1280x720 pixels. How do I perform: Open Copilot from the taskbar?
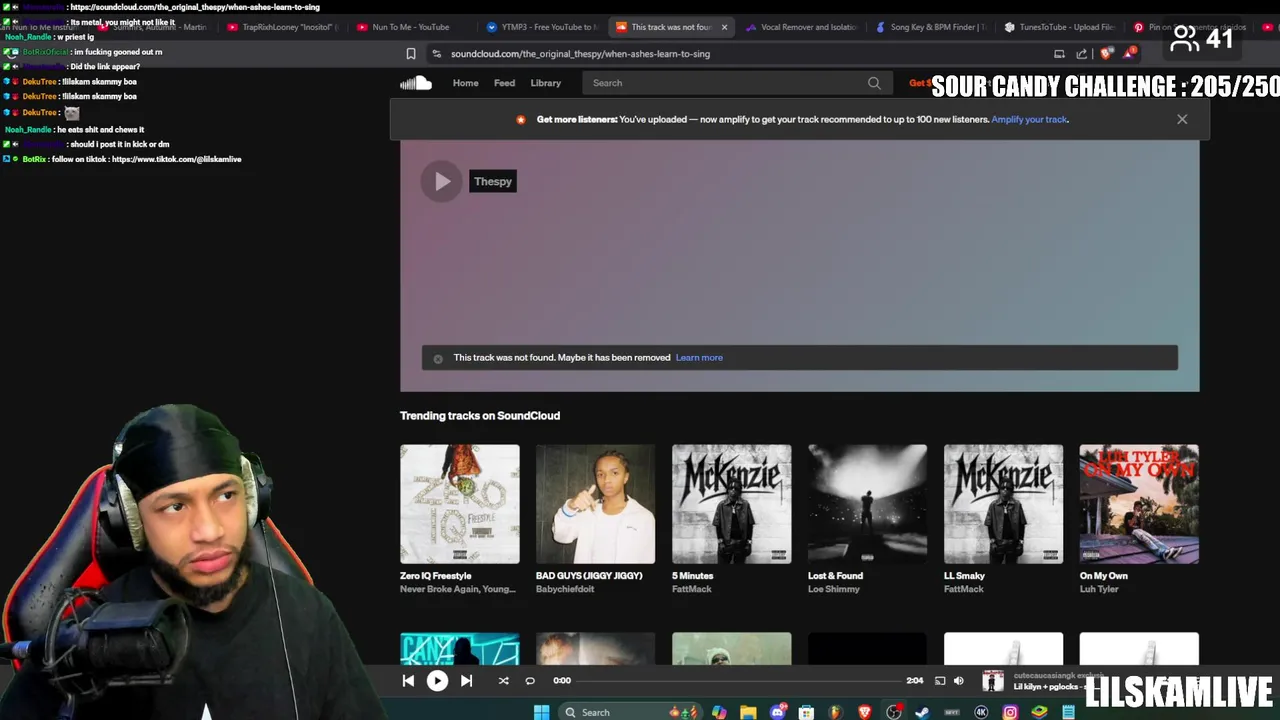(x=719, y=712)
